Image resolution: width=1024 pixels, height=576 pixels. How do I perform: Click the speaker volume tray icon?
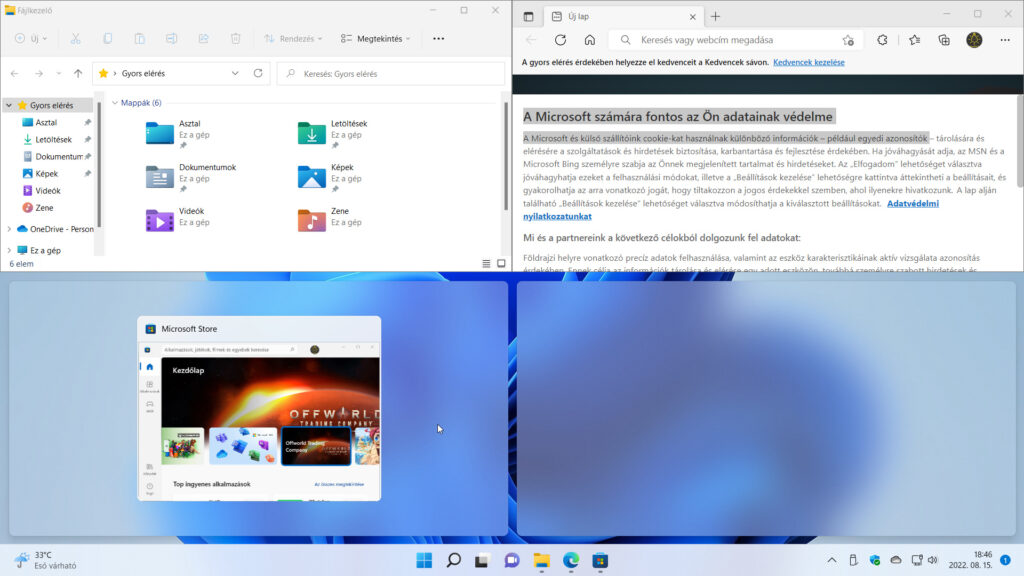tap(933, 560)
